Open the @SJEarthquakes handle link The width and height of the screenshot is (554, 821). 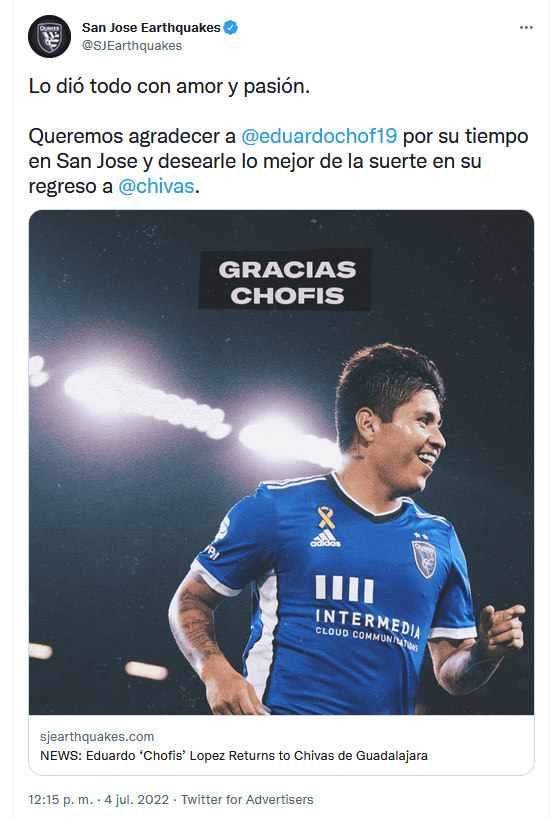click(x=132, y=46)
